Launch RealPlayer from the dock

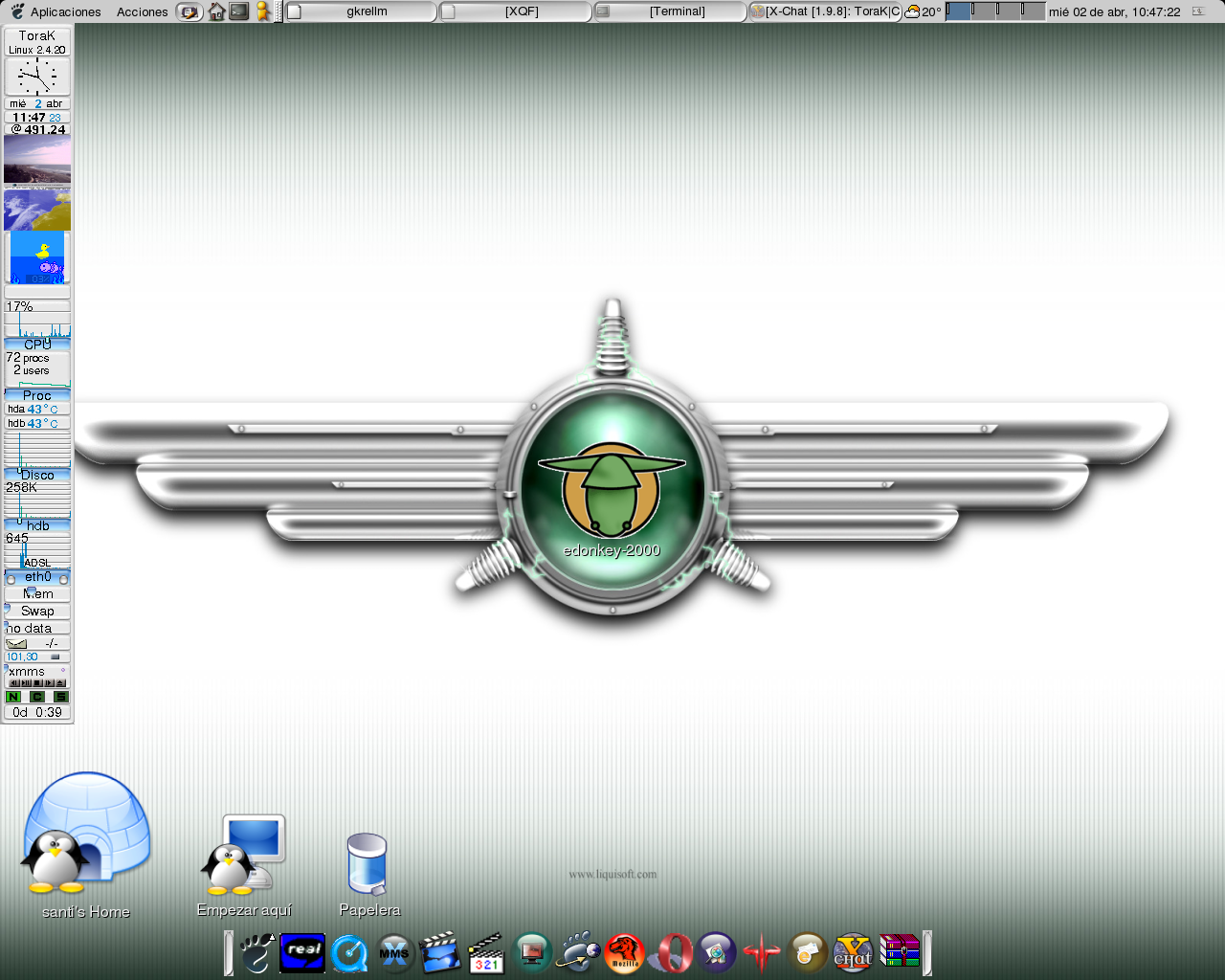coord(302,953)
